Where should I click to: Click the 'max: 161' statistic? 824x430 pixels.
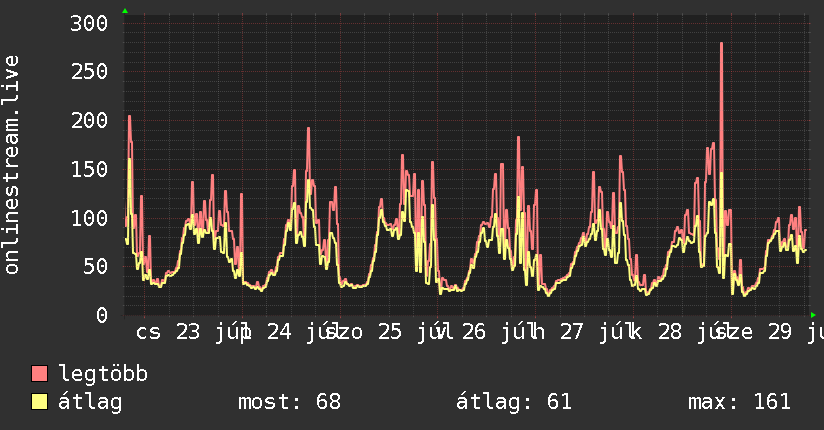pos(739,402)
